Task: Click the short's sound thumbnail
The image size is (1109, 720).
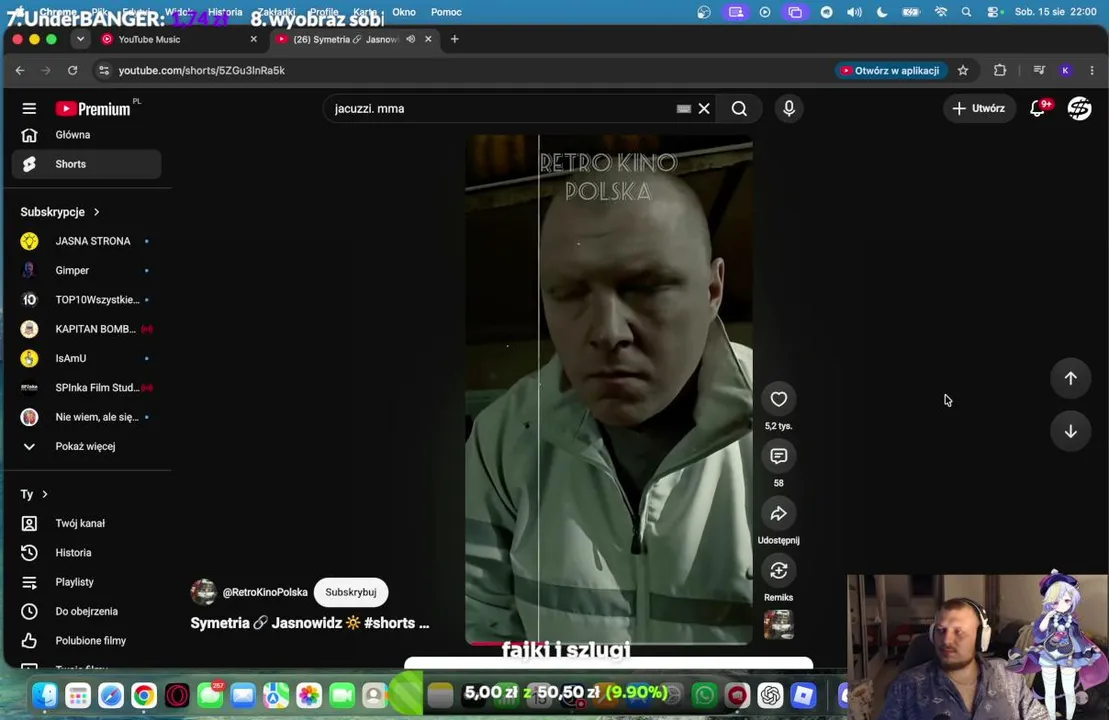Action: pos(778,625)
